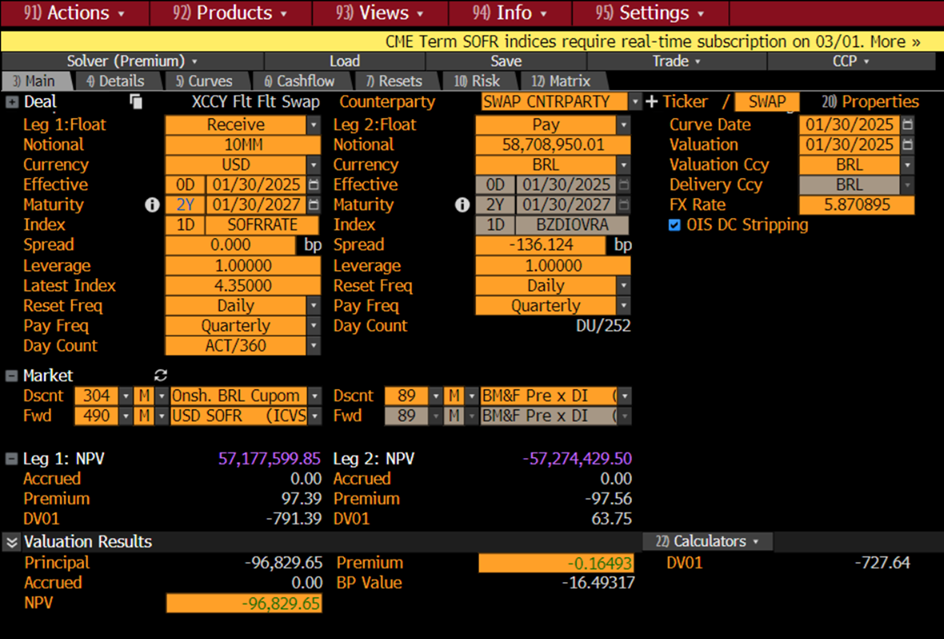Image resolution: width=944 pixels, height=639 pixels.
Task: Toggle the OIS DC Stripping checkbox
Action: (x=675, y=225)
